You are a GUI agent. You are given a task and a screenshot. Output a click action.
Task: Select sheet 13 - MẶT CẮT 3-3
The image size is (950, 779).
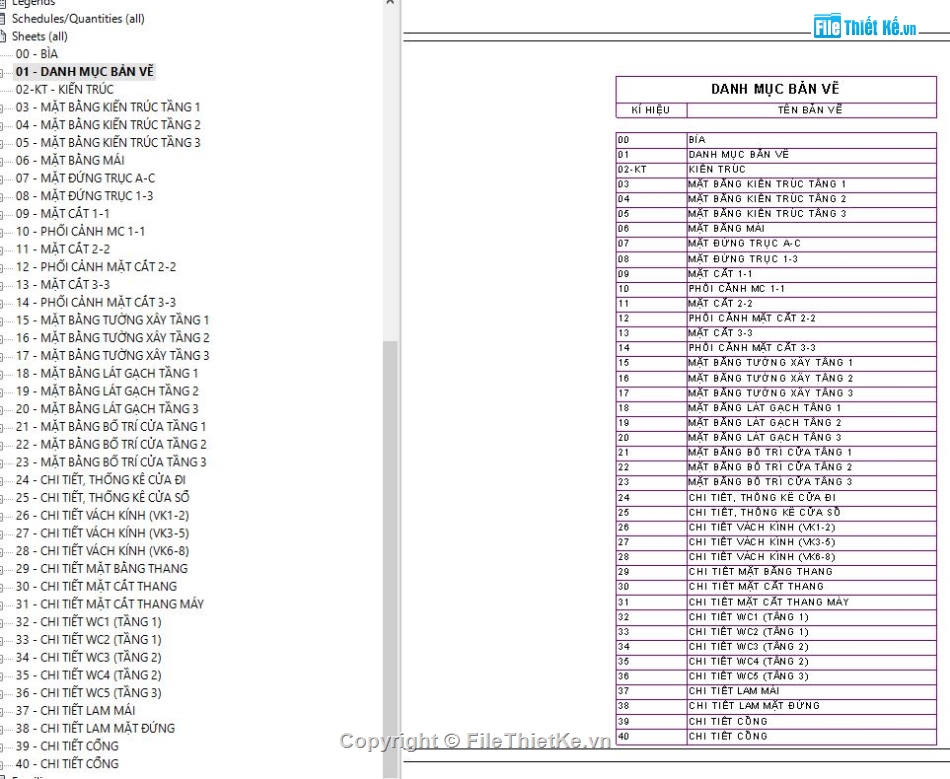(62, 284)
